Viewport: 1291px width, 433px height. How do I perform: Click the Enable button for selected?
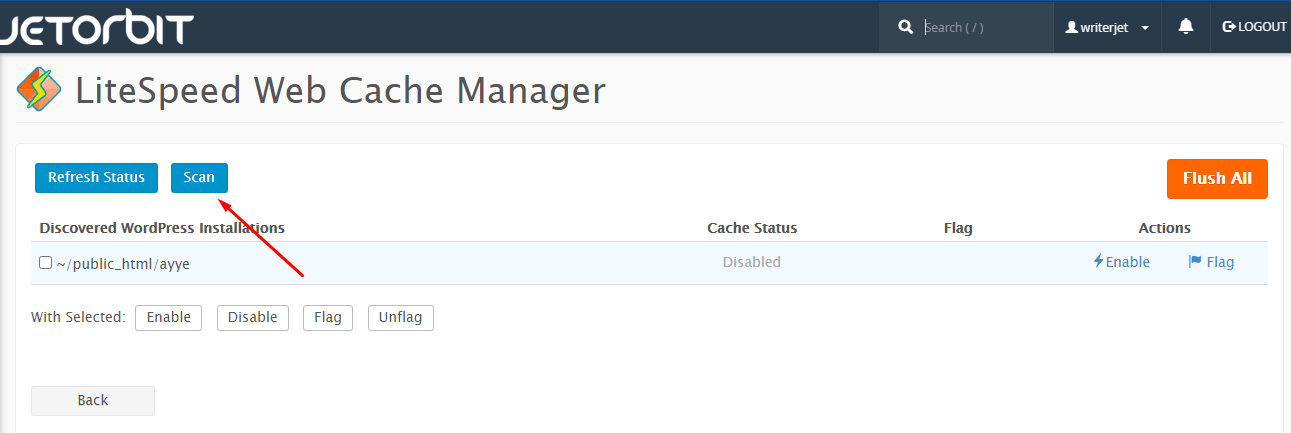[169, 317]
